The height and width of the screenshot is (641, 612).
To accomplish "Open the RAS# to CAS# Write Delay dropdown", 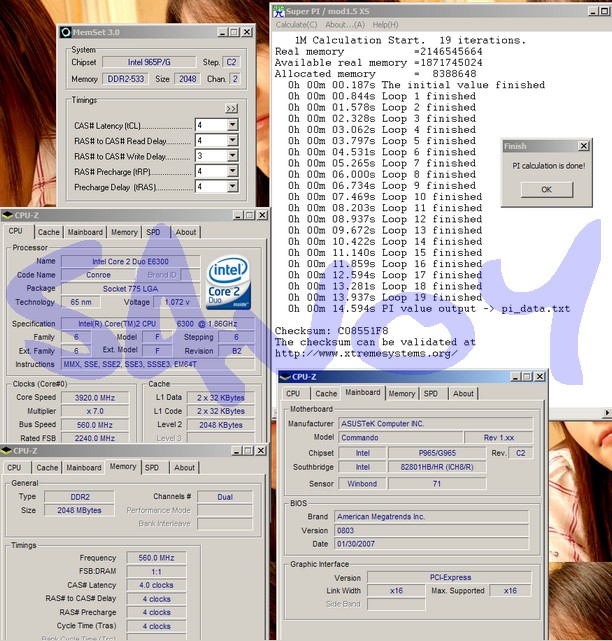I will 232,156.
